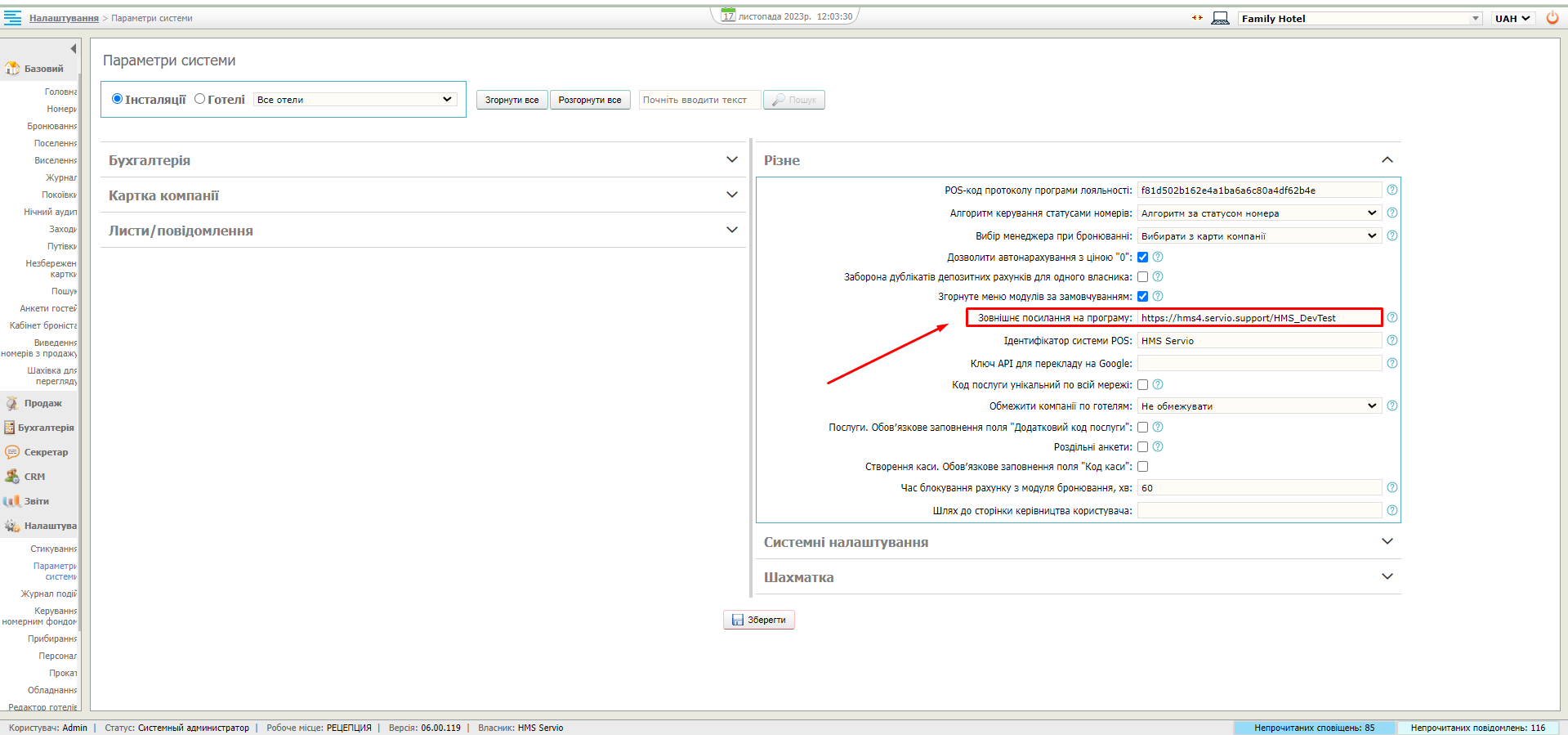Image resolution: width=1568 pixels, height=735 pixels.
Task: Click the workstation computer icon in header
Action: [x=1220, y=18]
